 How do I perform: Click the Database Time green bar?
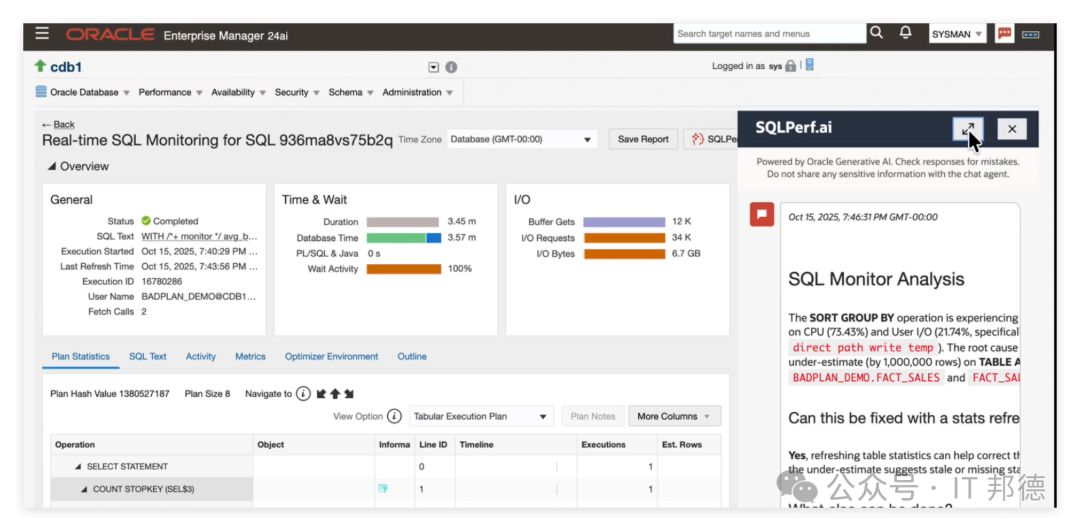396,238
